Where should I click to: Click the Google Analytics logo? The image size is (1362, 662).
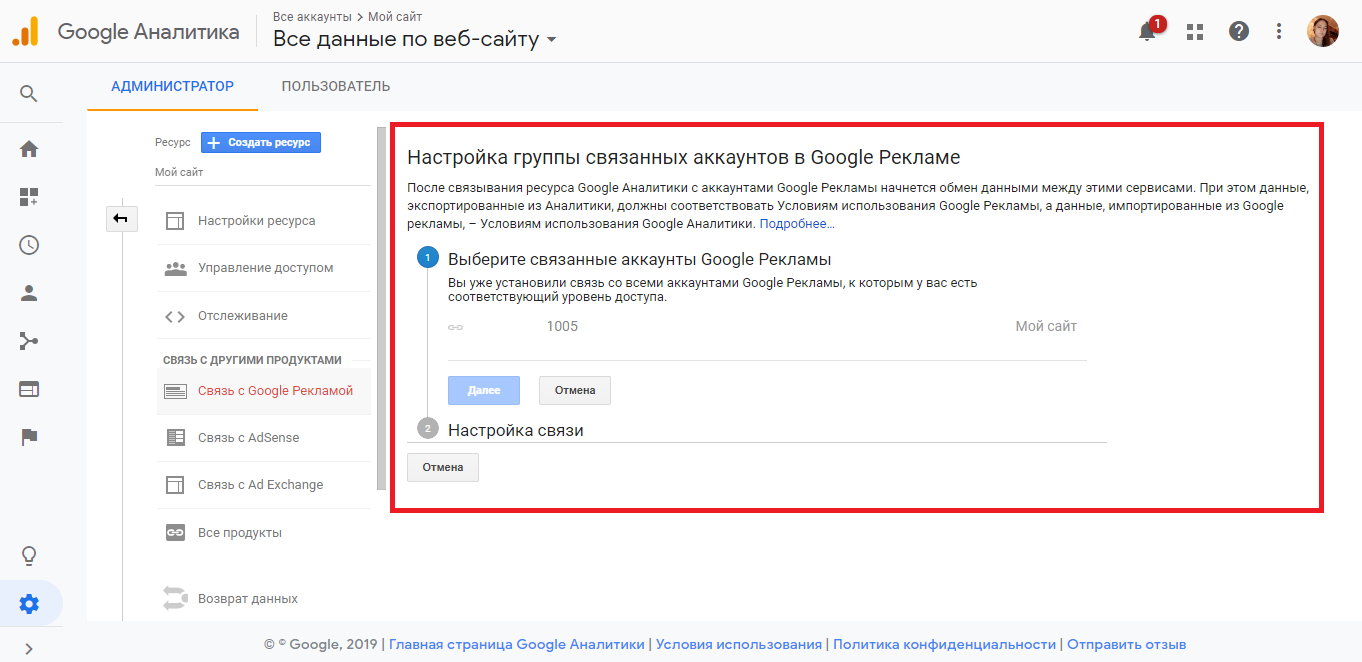(x=25, y=31)
